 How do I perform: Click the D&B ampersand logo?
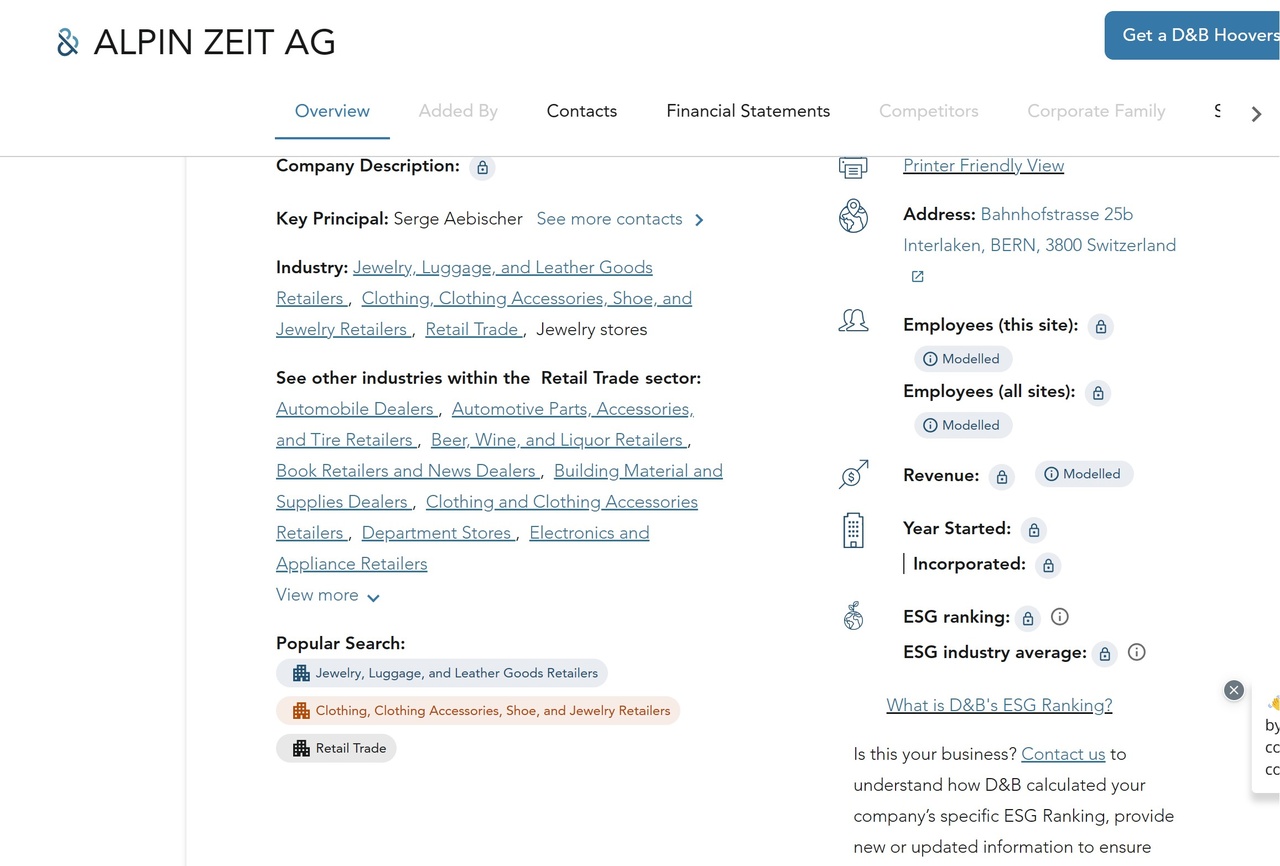67,42
